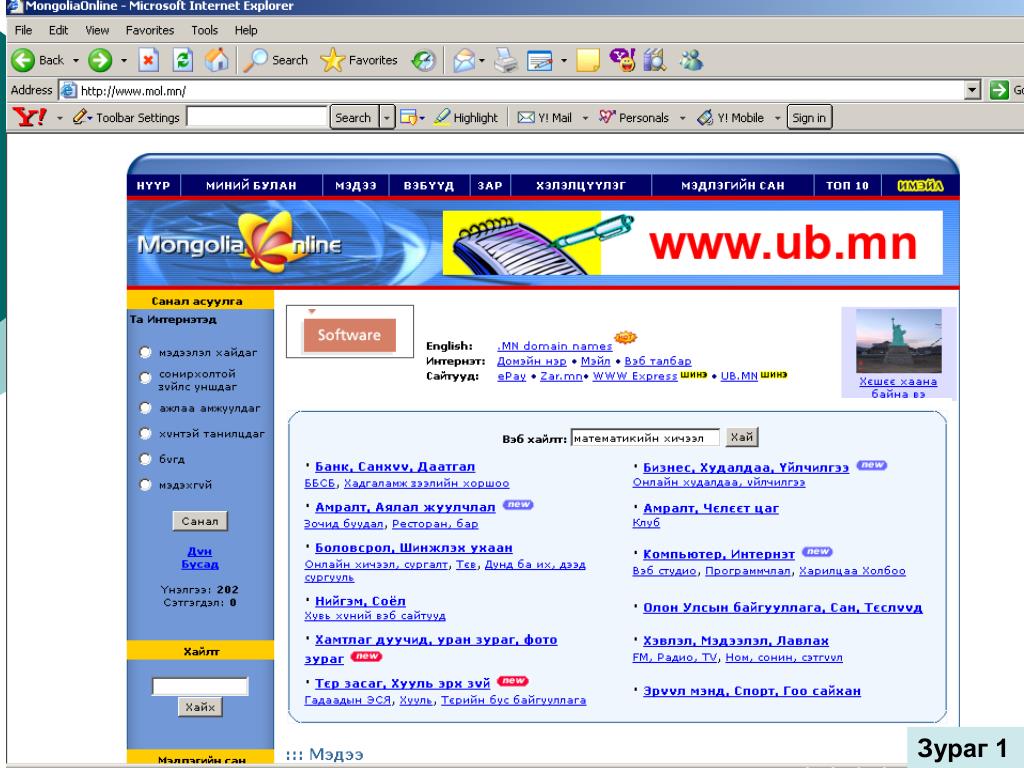Click the Yahoo toolbar pop-up blocker icon

[409, 118]
